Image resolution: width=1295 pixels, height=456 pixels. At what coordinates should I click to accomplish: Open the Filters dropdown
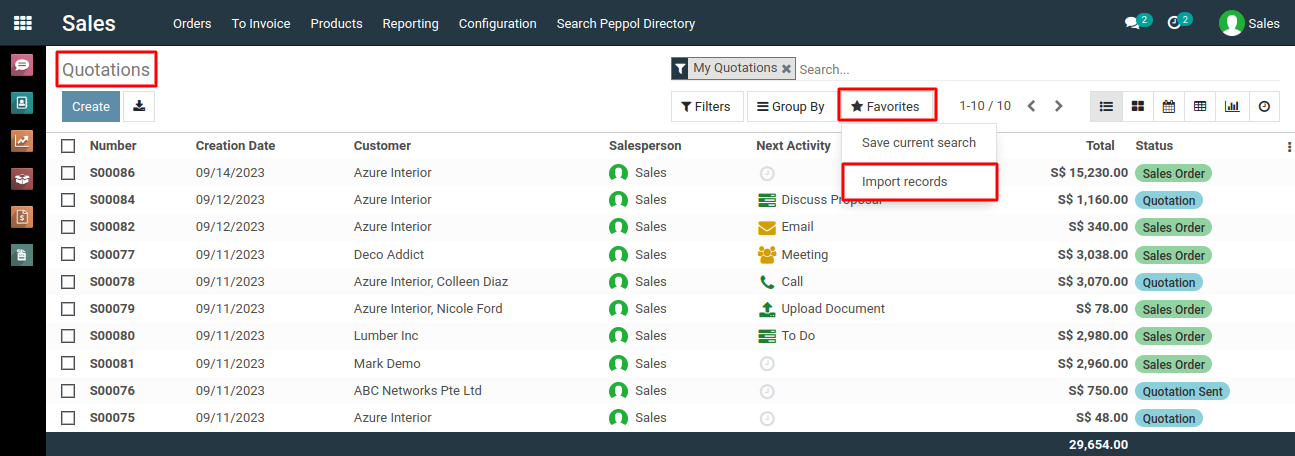pos(706,106)
